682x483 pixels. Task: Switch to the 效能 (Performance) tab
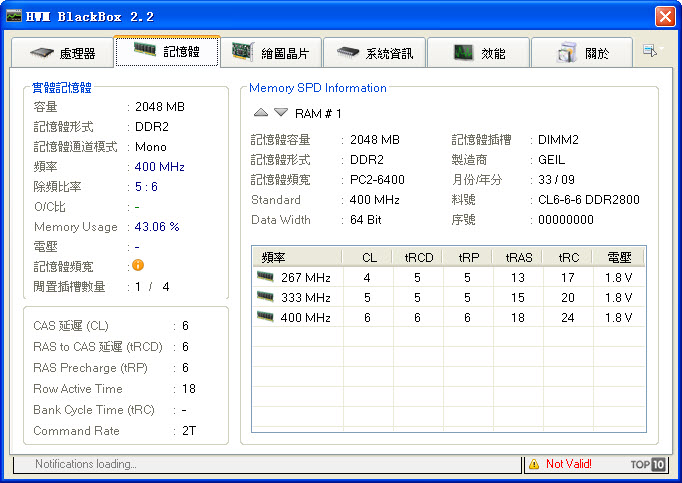click(479, 53)
